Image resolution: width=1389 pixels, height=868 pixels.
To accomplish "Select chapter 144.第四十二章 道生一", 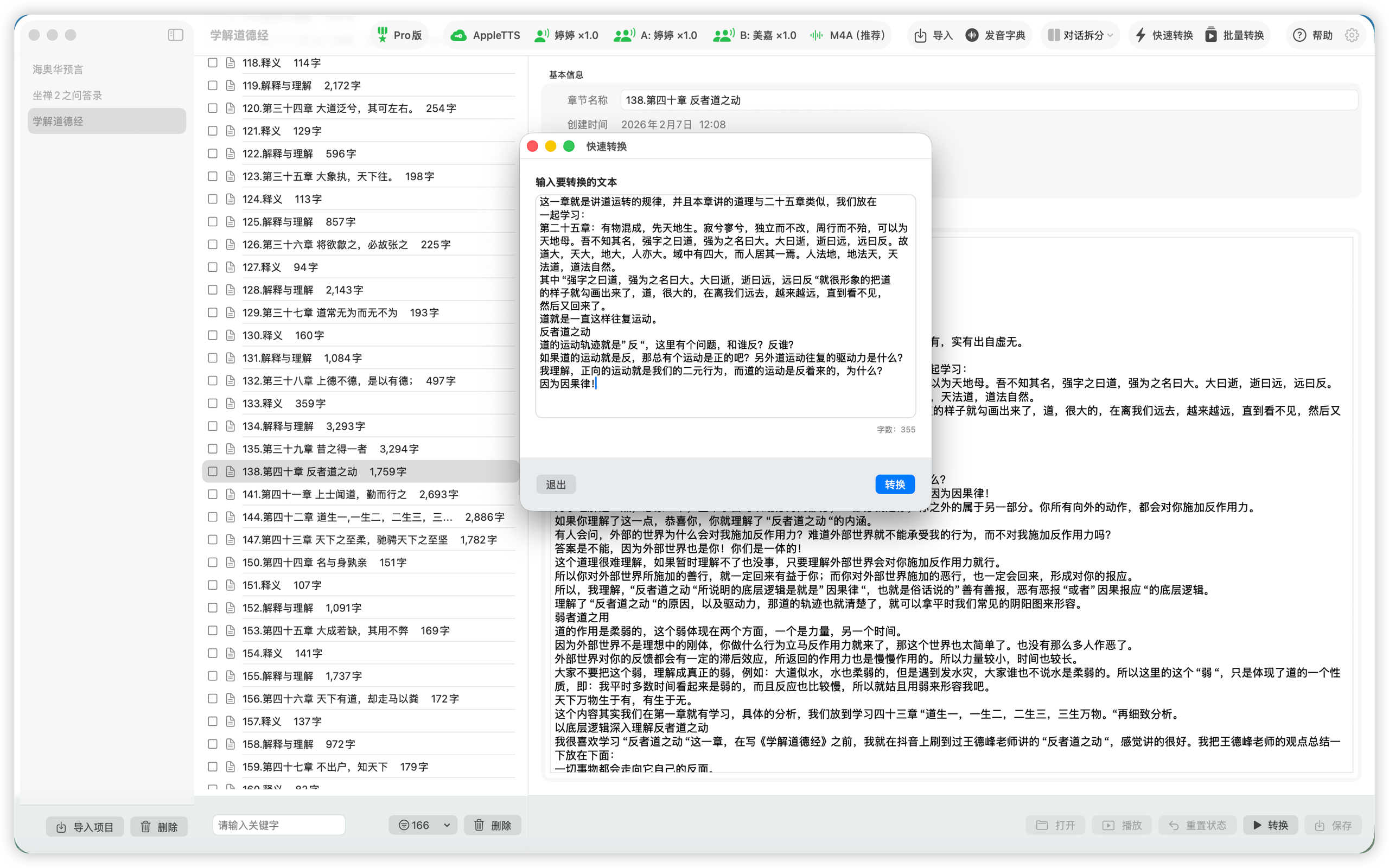I will 360,516.
